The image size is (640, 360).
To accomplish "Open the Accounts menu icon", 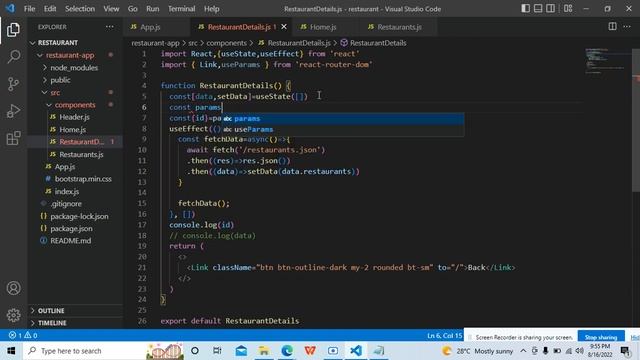I will pos(13,288).
